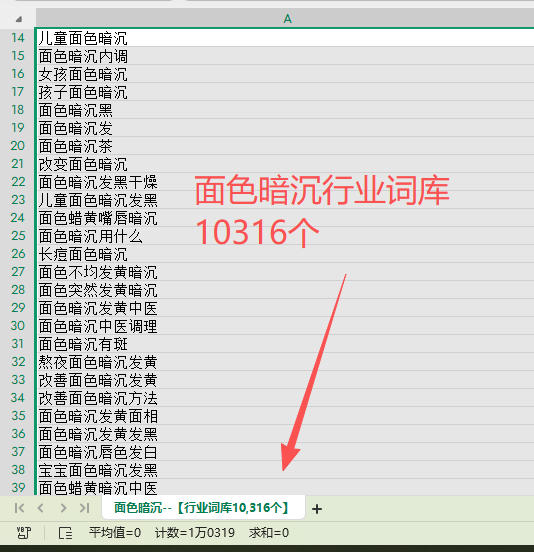Click cell containing 孩子面色暗沉

(285, 92)
